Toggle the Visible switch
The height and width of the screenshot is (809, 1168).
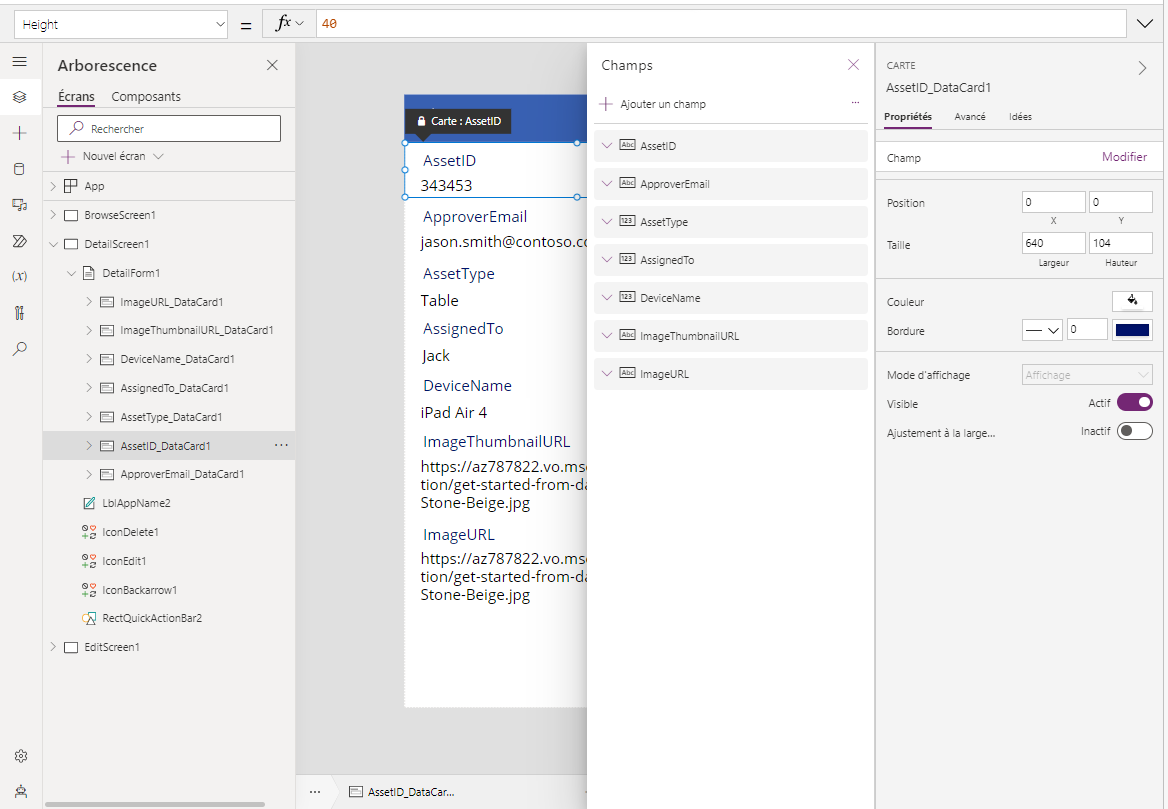(x=1134, y=403)
